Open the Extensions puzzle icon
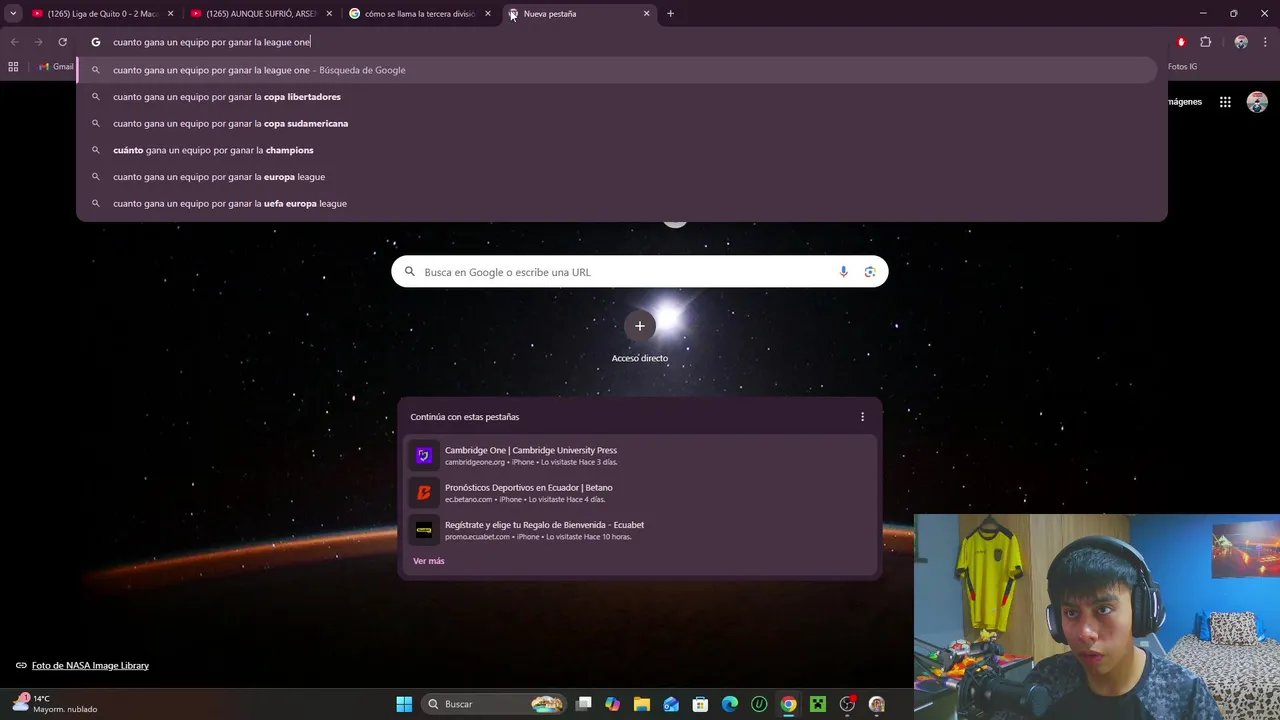1280x720 pixels. [x=1205, y=42]
